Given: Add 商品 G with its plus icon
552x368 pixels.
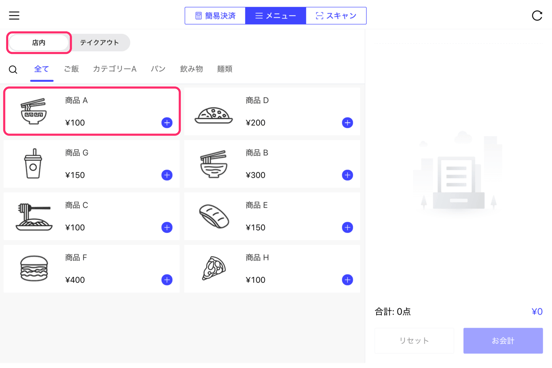Looking at the screenshot, I should point(167,175).
